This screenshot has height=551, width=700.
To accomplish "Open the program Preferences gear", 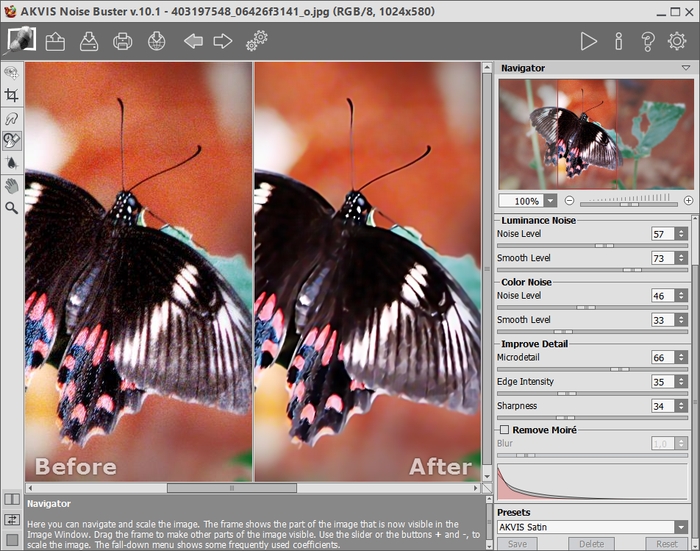I will coord(677,41).
